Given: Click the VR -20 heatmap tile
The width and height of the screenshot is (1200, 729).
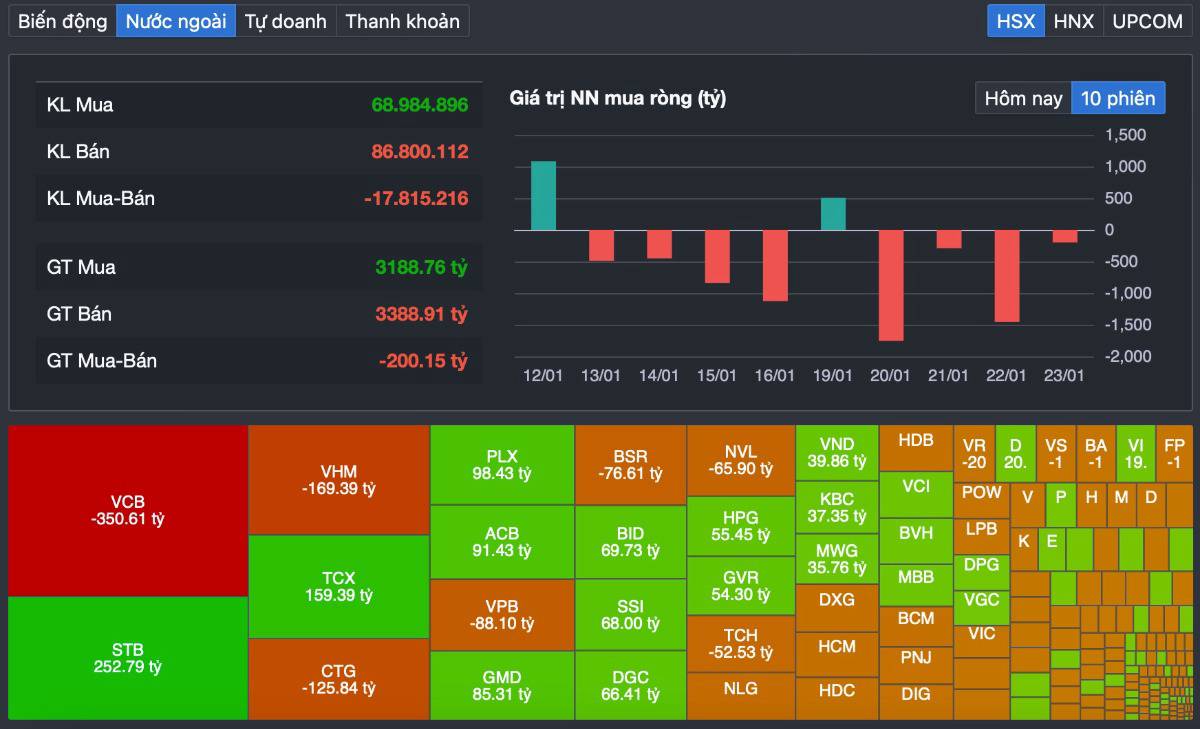Looking at the screenshot, I should click(974, 453).
